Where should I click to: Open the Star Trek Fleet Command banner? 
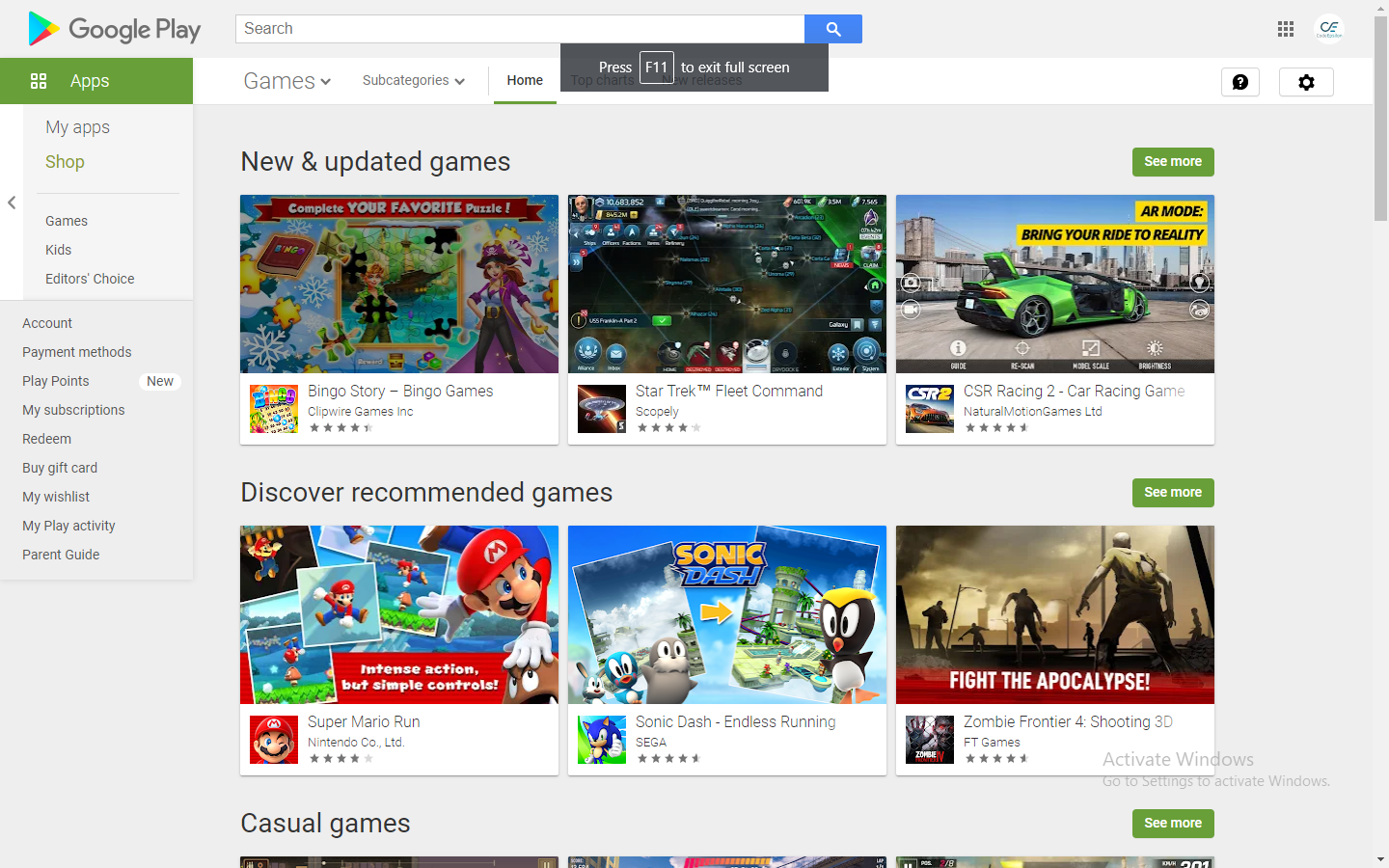click(x=726, y=284)
